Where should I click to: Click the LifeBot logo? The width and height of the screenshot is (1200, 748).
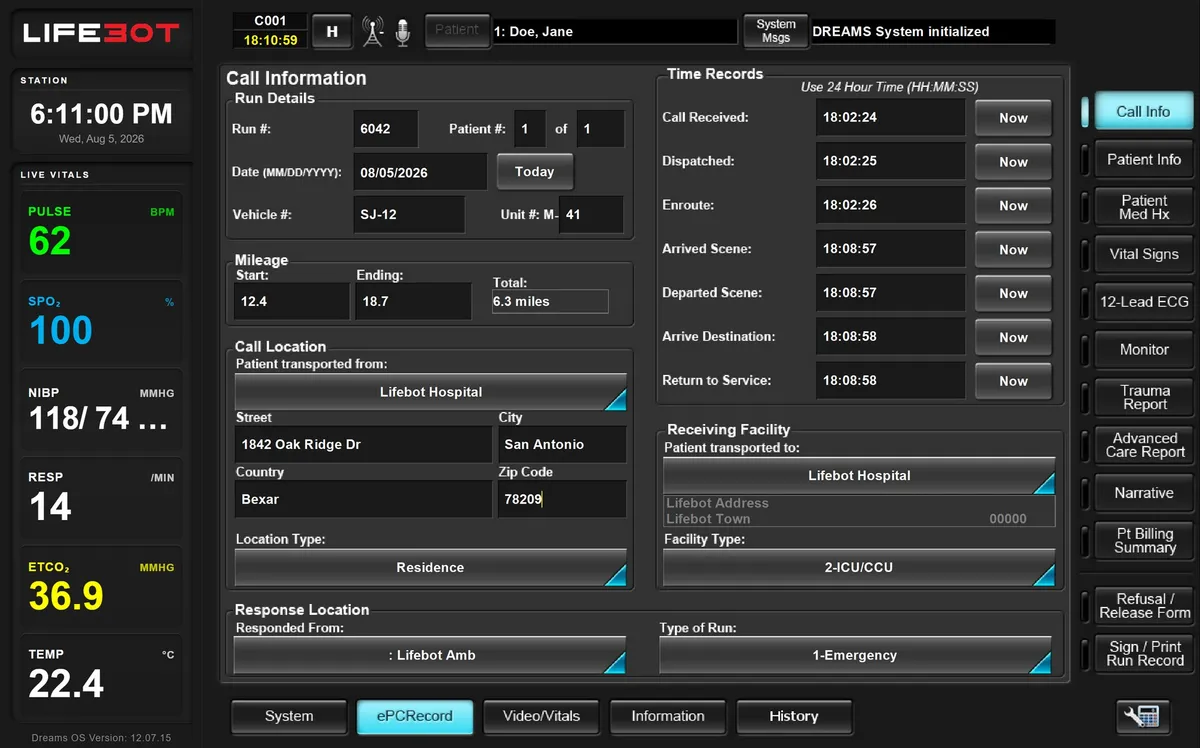tap(100, 33)
